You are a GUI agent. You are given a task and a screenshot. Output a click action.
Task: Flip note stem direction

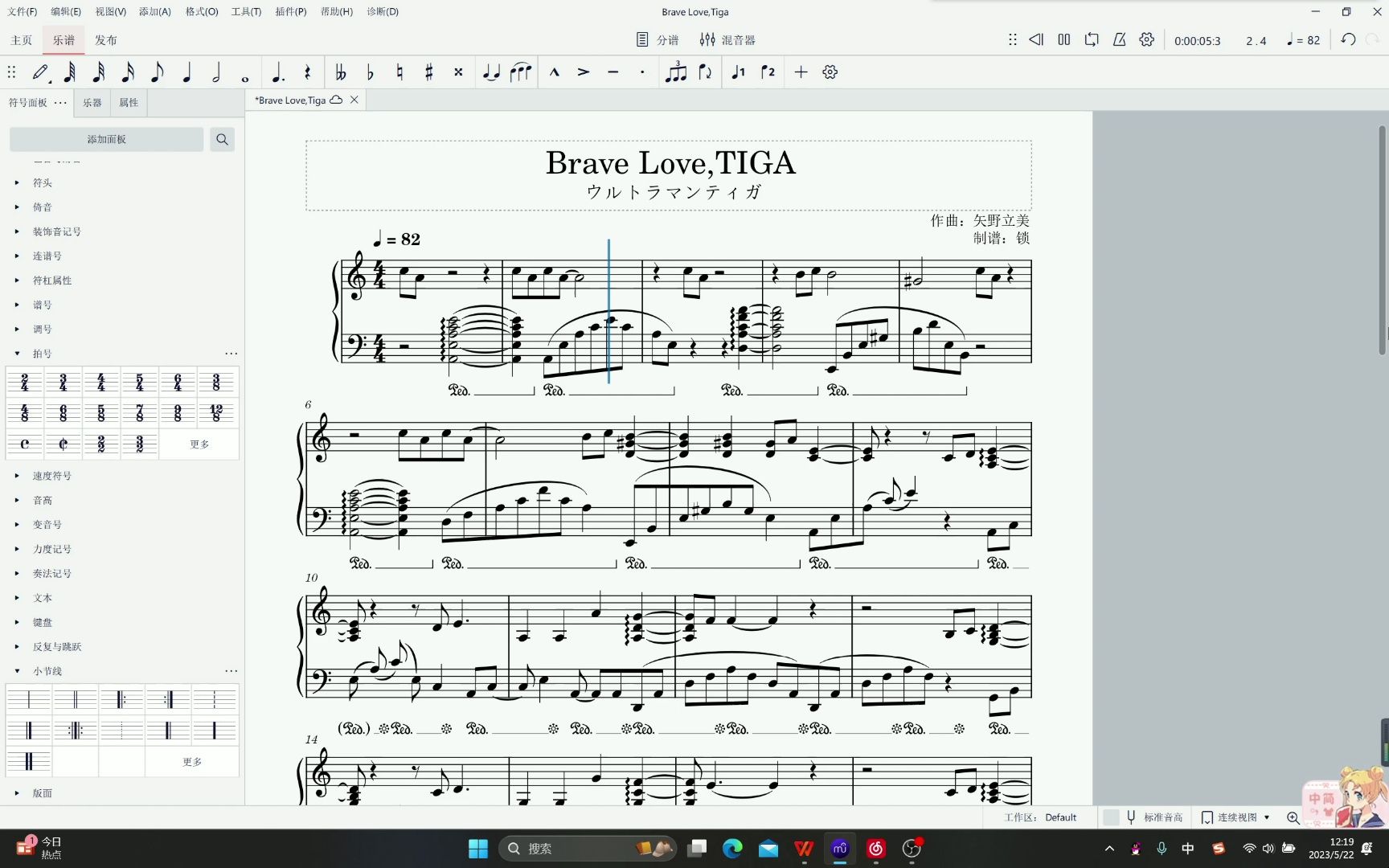[705, 72]
